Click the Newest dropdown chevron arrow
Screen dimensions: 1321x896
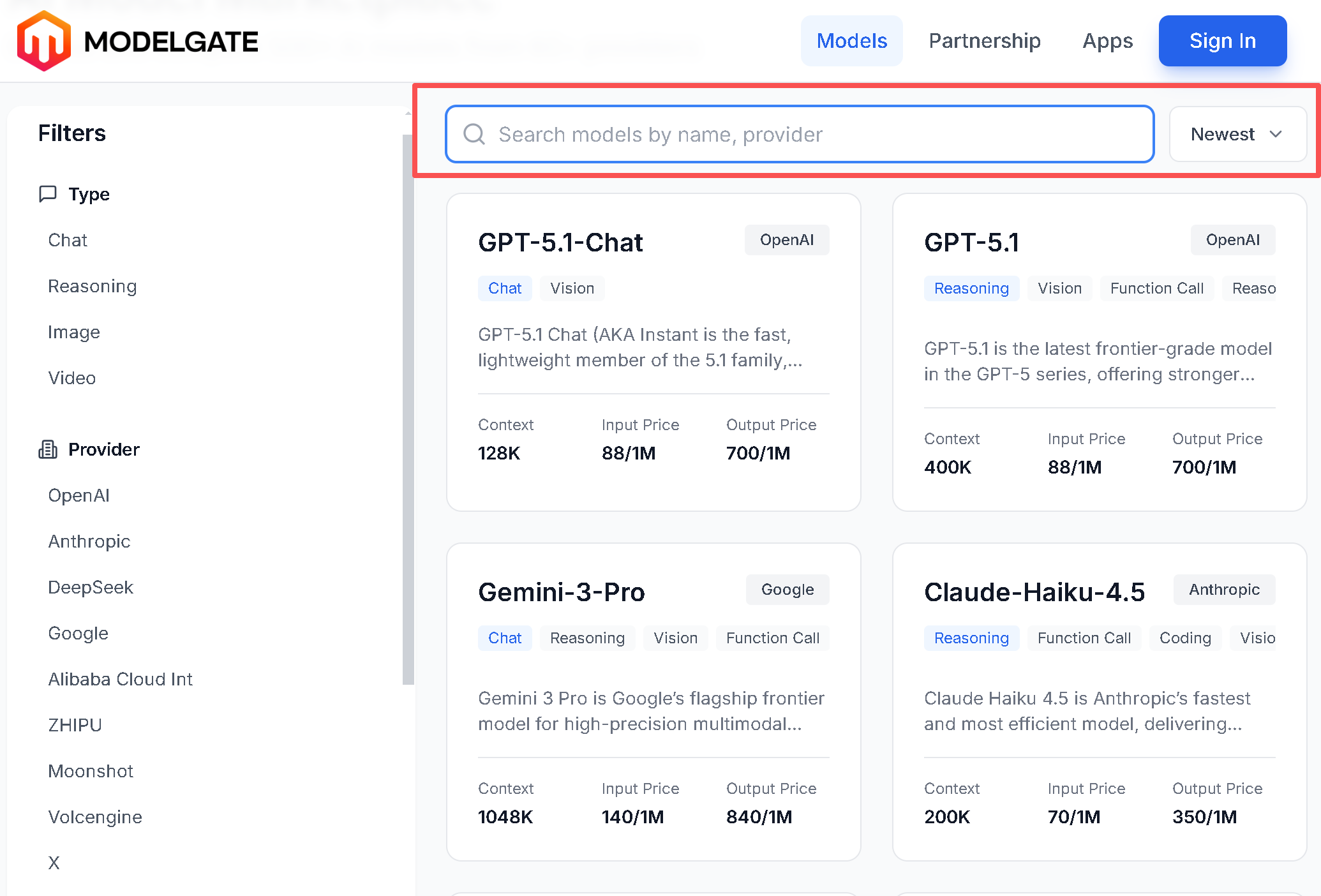click(x=1276, y=134)
